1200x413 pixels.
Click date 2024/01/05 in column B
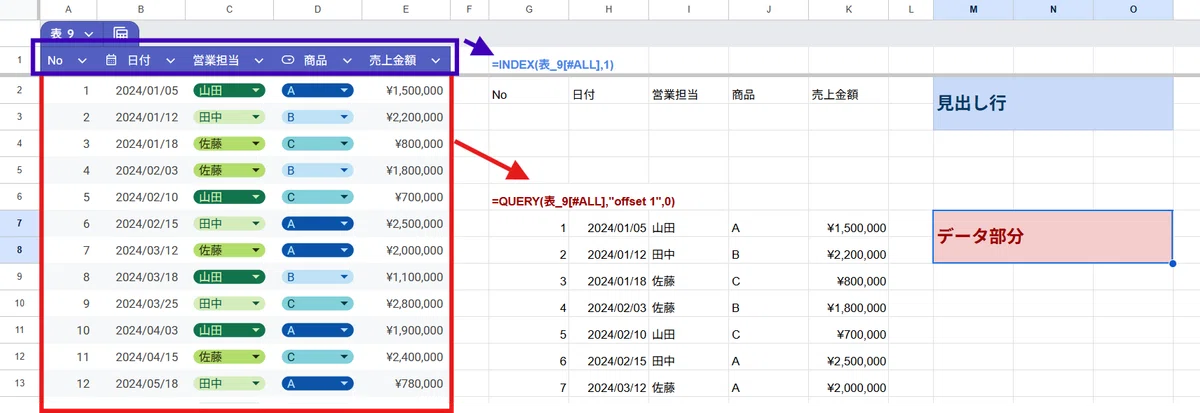click(147, 90)
